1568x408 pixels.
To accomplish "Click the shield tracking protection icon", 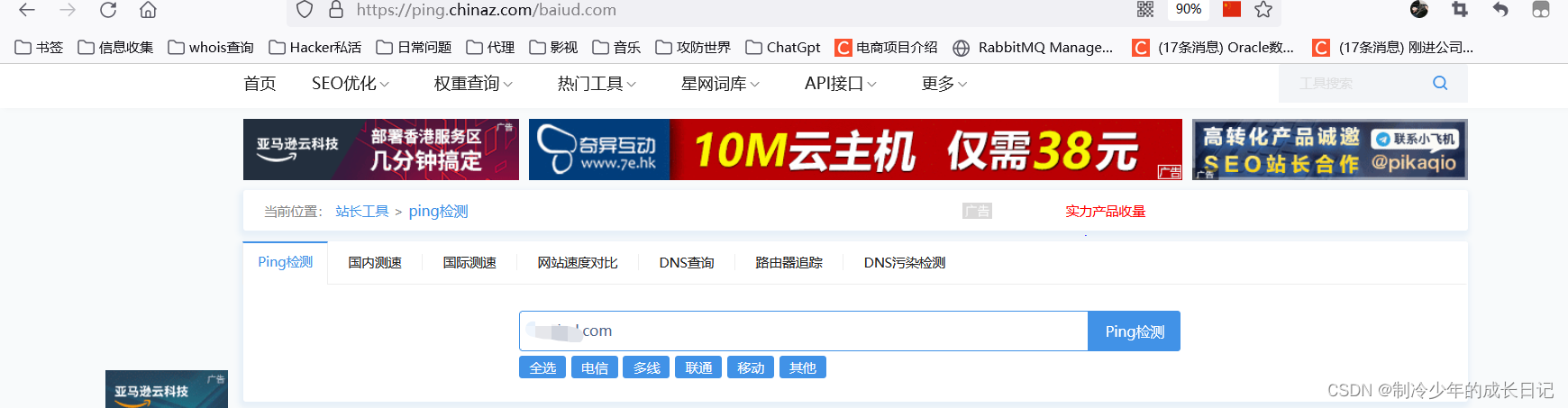I will (305, 10).
